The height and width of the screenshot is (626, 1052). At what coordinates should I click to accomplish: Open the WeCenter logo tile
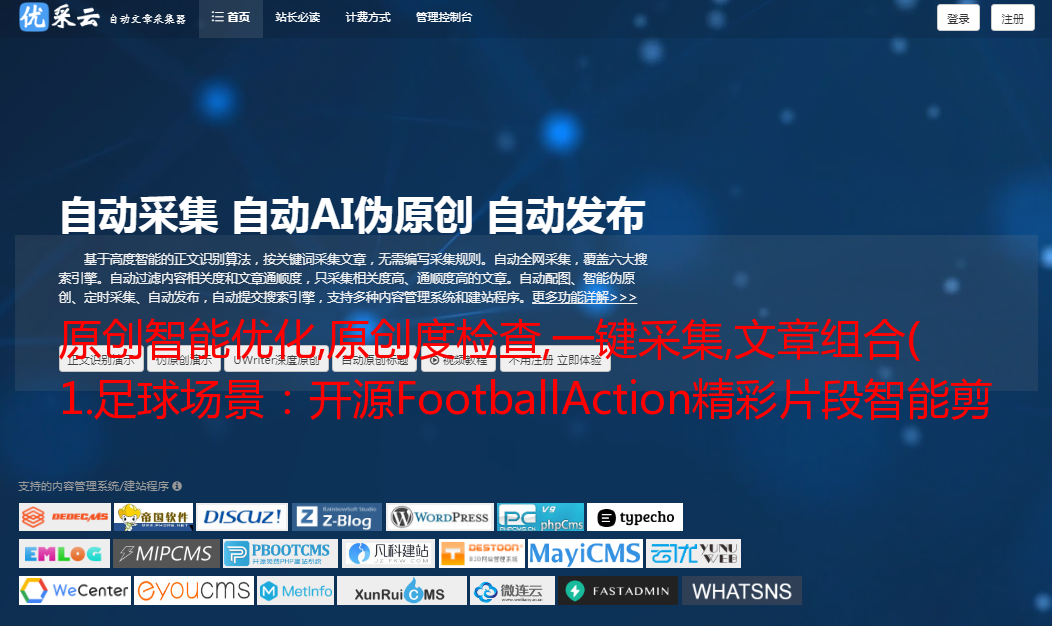pos(74,590)
